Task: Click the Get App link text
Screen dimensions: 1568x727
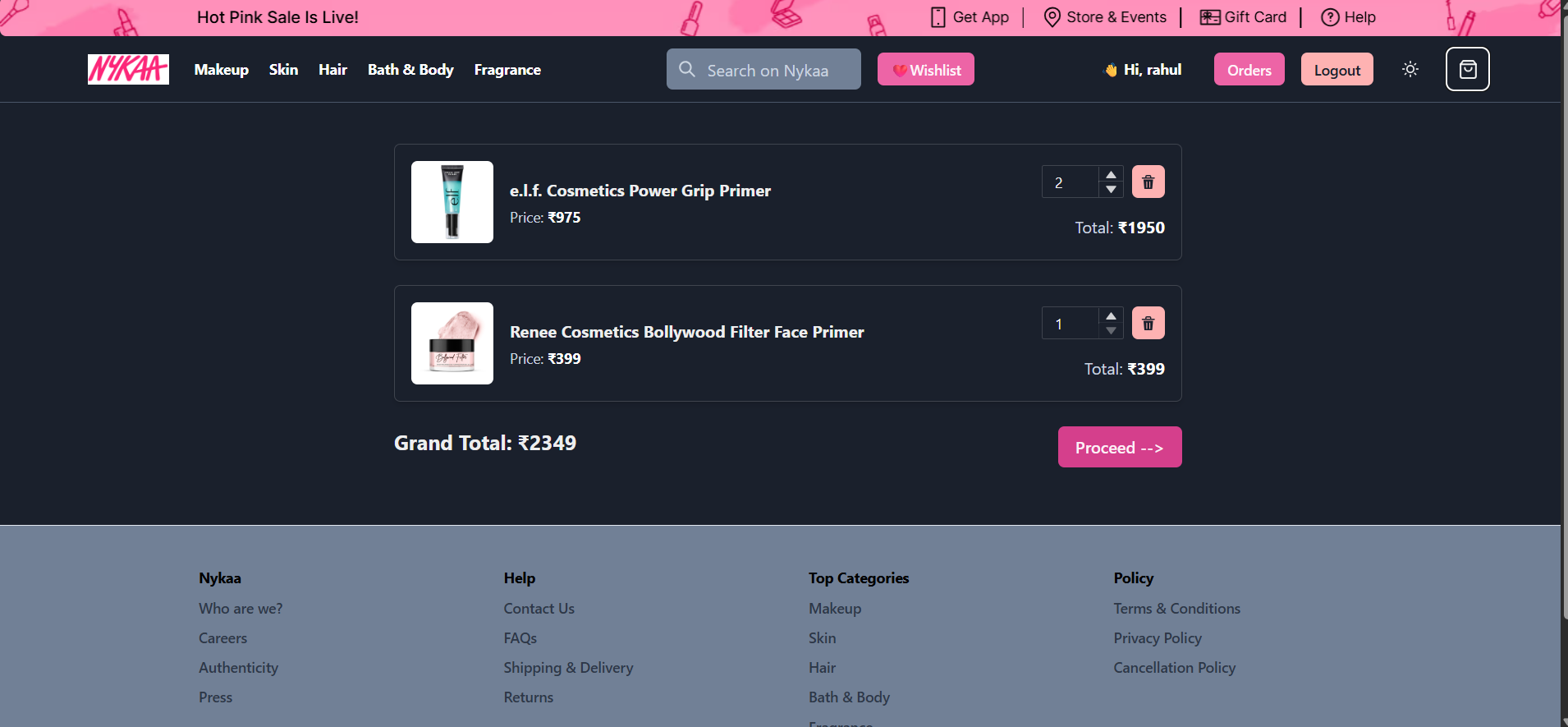Action: pyautogui.click(x=981, y=17)
